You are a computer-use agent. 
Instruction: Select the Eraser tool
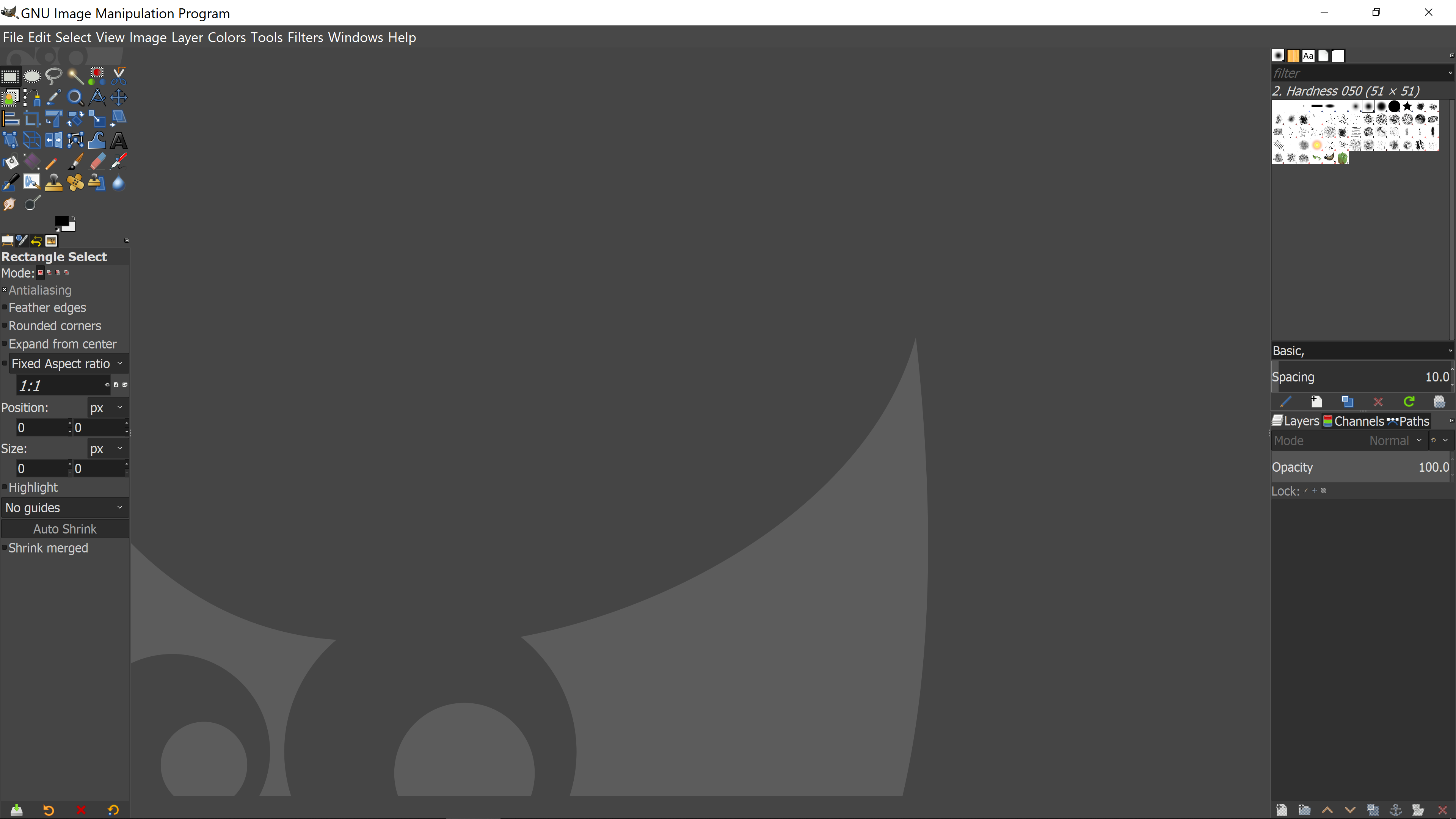pos(97,162)
